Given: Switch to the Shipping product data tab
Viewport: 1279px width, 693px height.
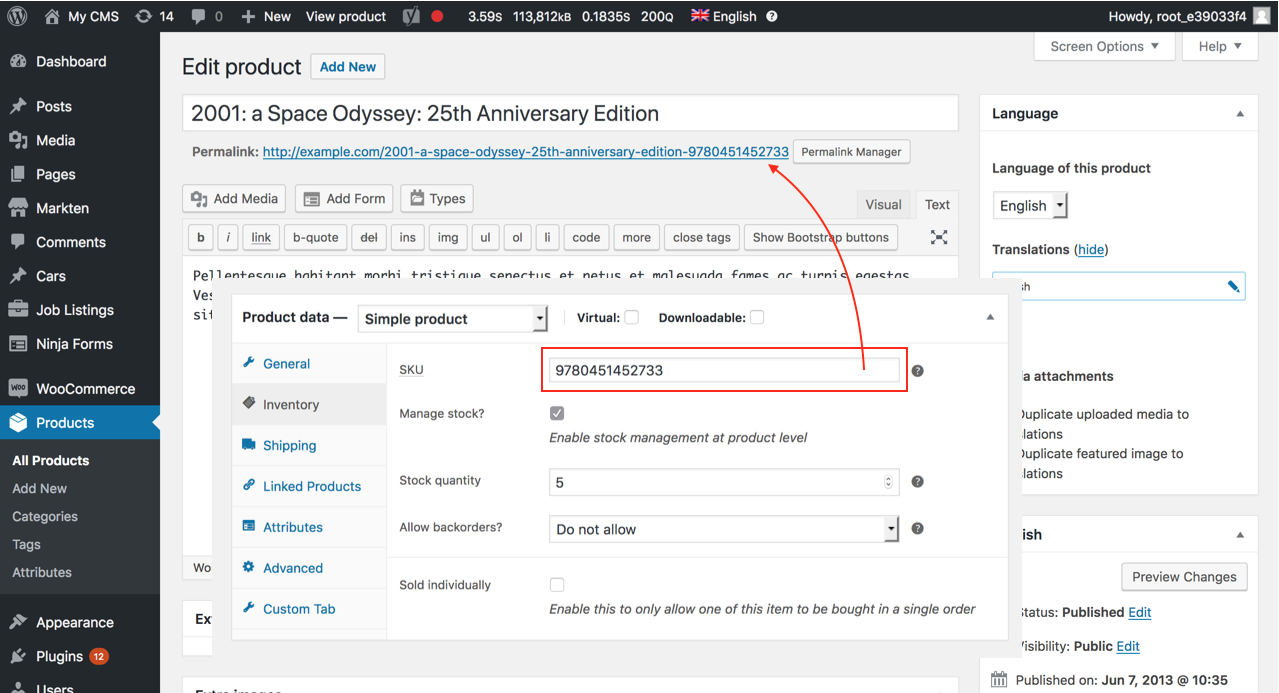Looking at the screenshot, I should 309,446.
